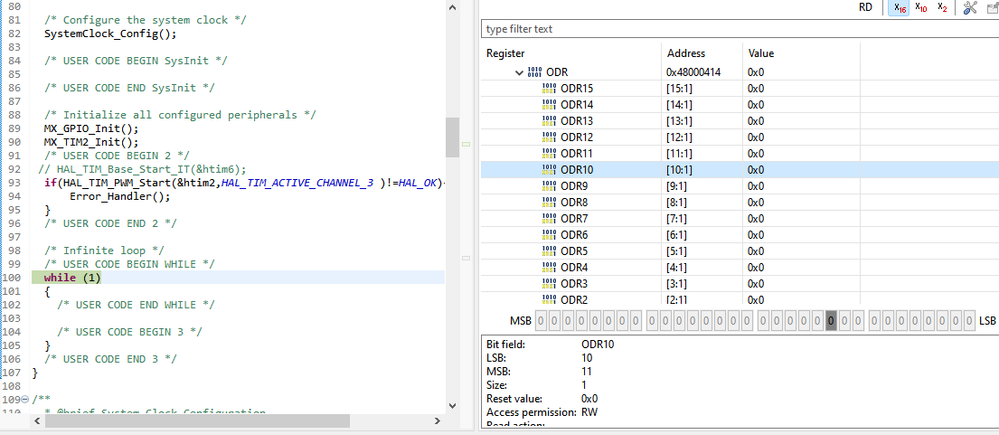The height and width of the screenshot is (435, 999).
Task: Click the [15:1] address cell
Action: tap(679, 89)
